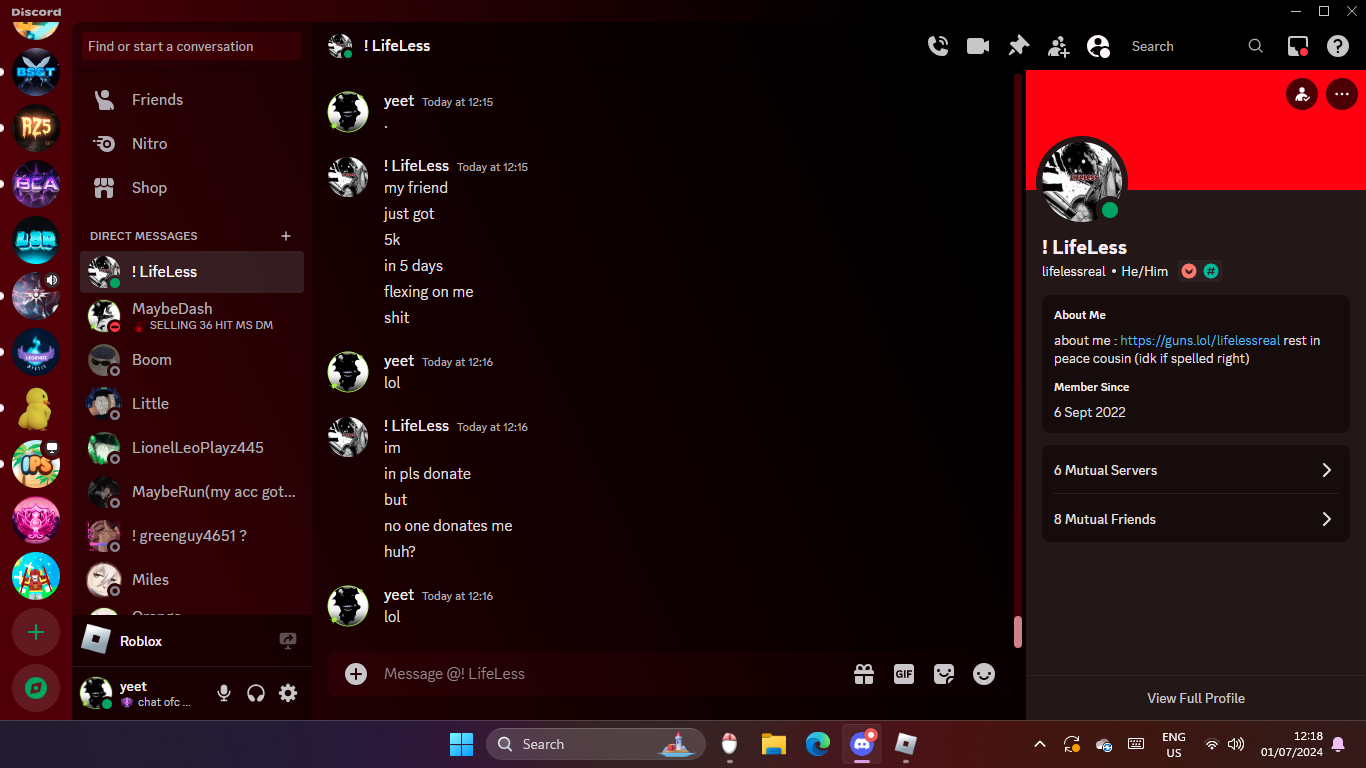Click Find or start a conversation
Screen dimensions: 1366x768
pyautogui.click(x=192, y=46)
